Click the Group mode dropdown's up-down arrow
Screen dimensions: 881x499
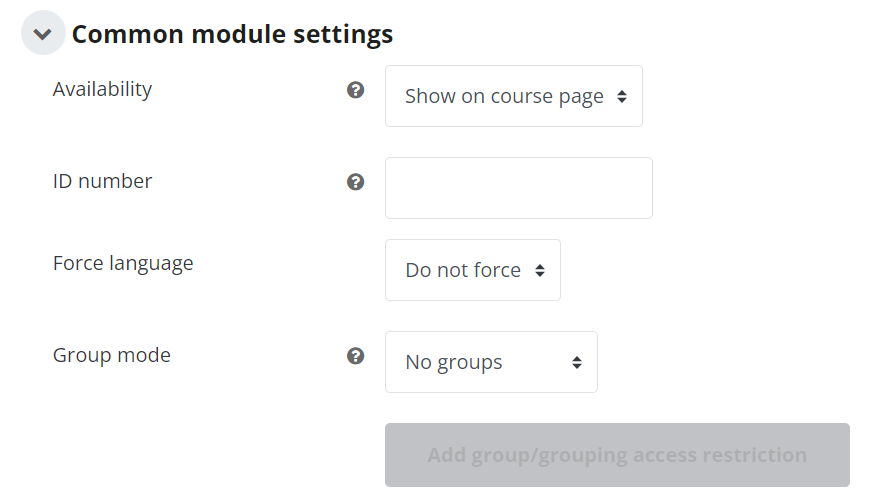click(x=576, y=362)
